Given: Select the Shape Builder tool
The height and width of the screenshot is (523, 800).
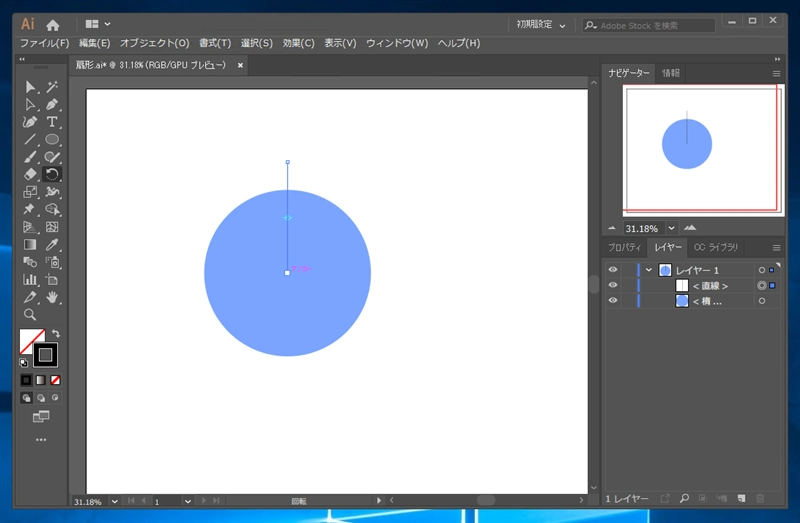Looking at the screenshot, I should point(52,209).
